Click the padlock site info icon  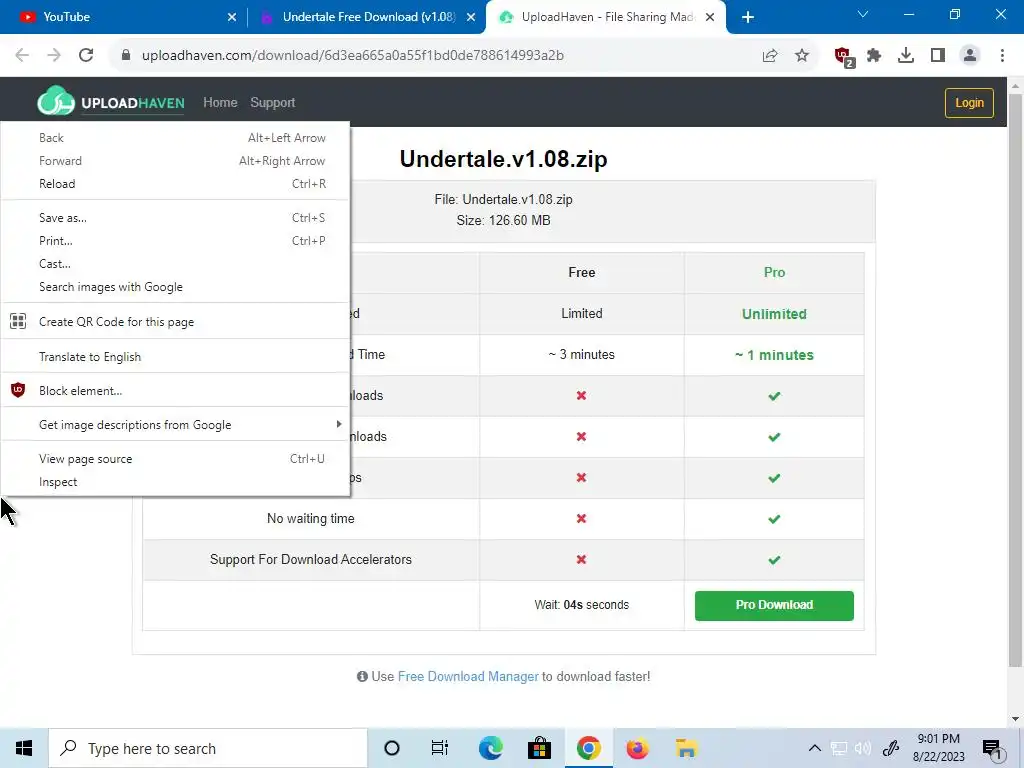126,56
